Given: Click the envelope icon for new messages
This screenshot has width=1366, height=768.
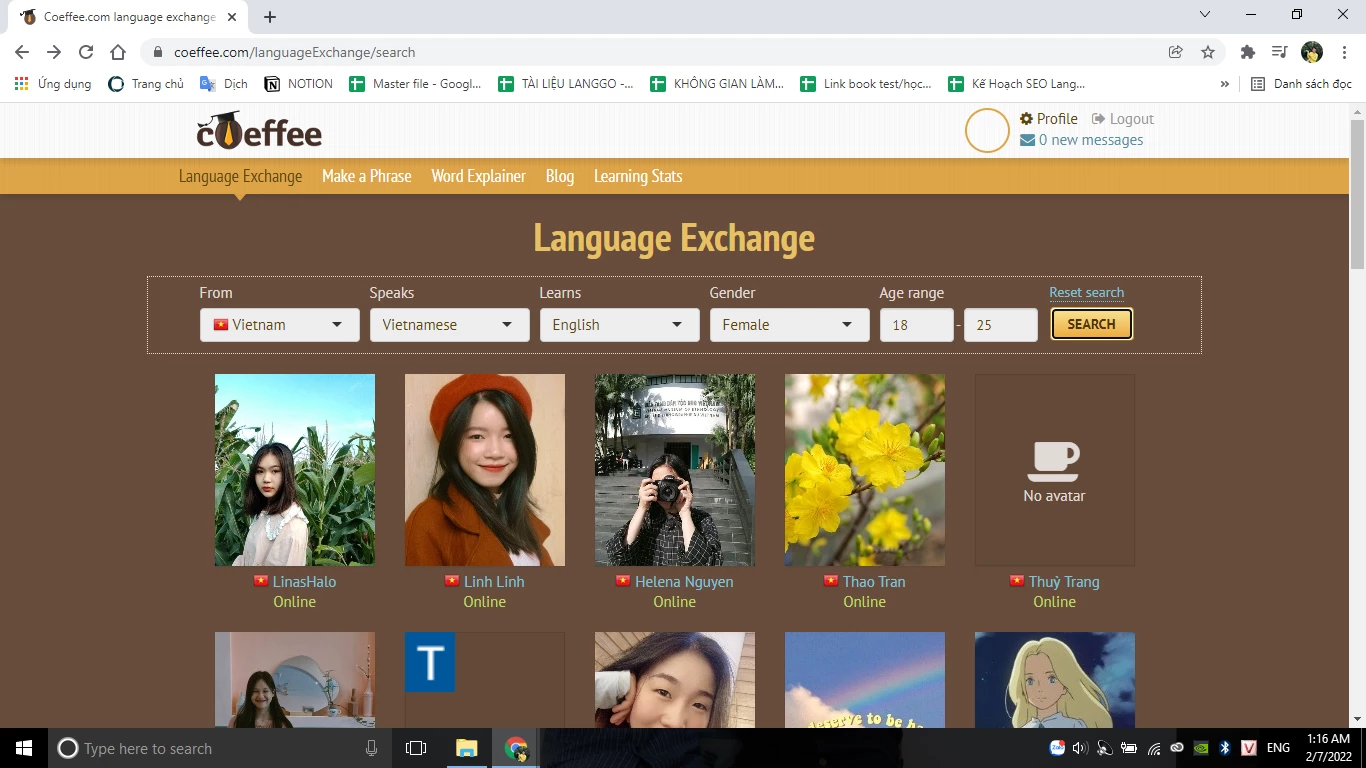Looking at the screenshot, I should point(1027,140).
